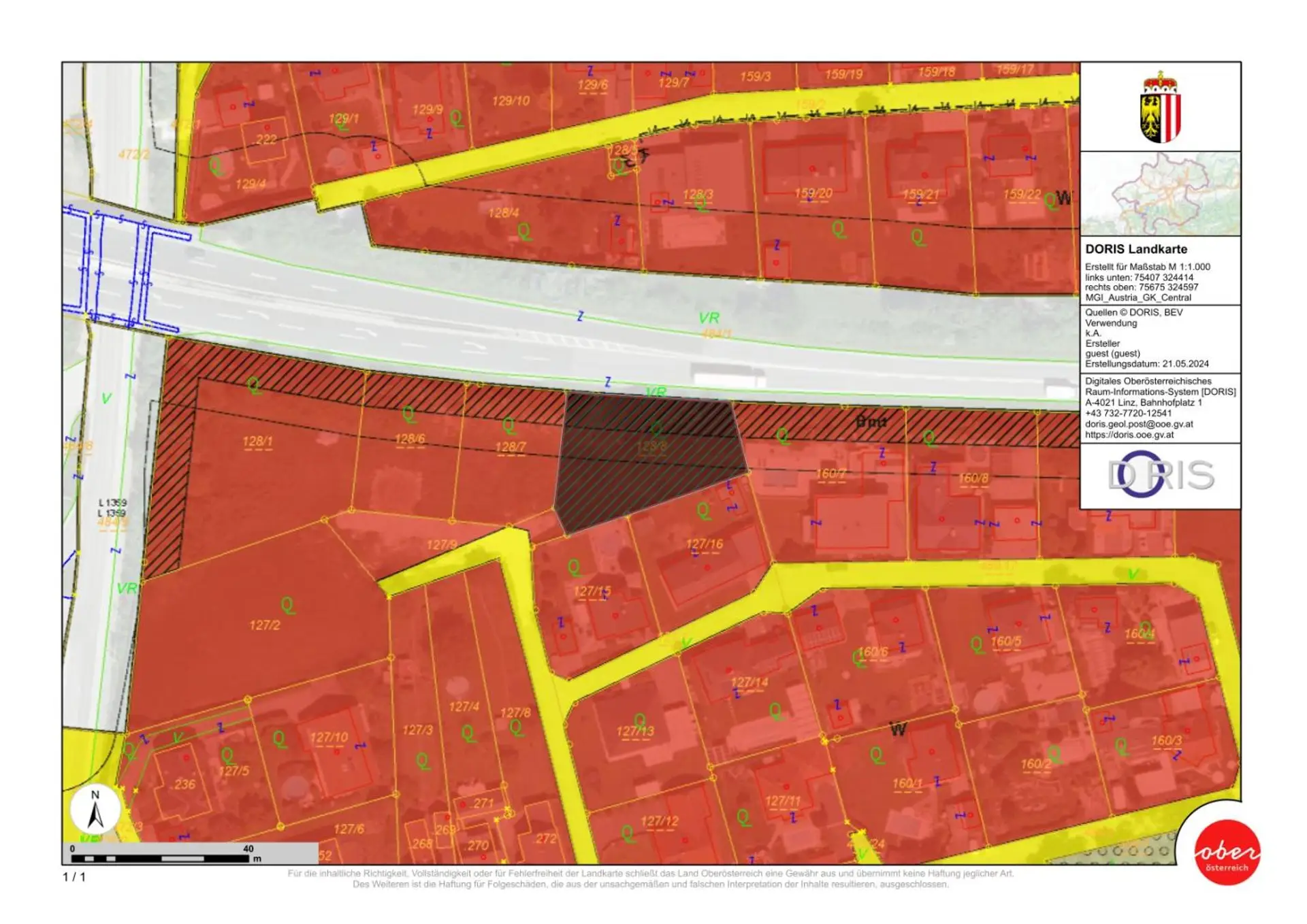The width and height of the screenshot is (1307, 924).
Task: Click the DORIS Landkarte title text
Action: coord(1135,249)
